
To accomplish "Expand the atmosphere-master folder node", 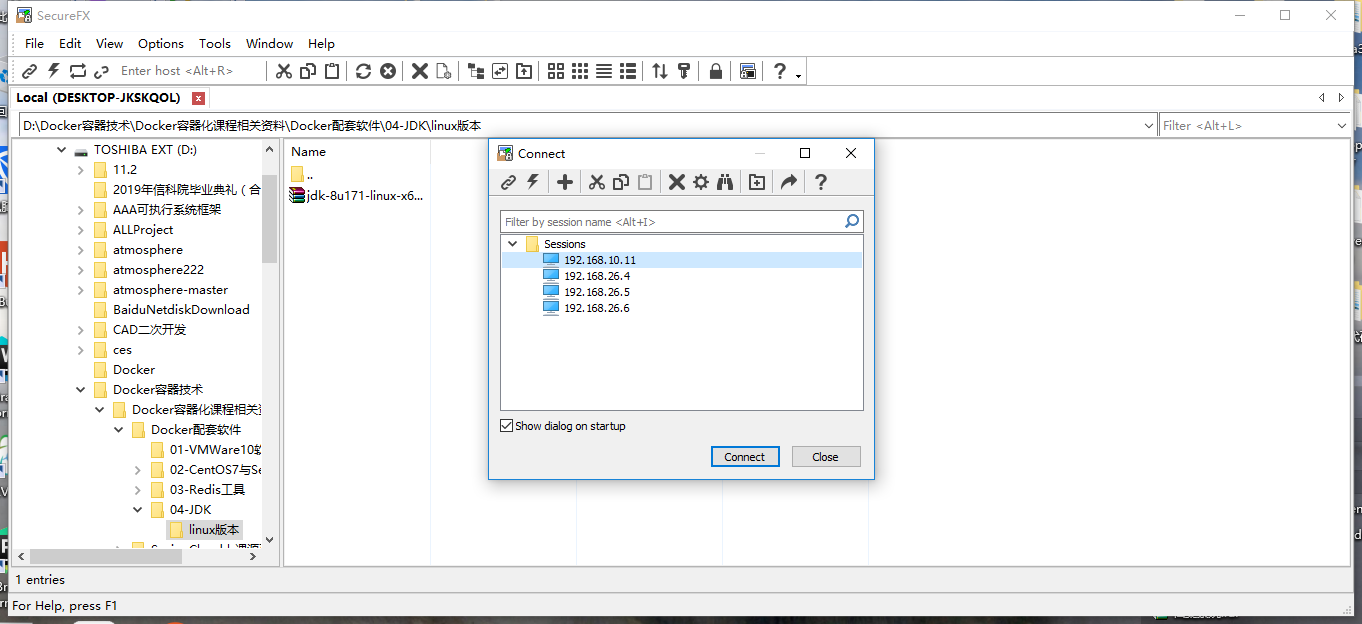I will [x=81, y=290].
